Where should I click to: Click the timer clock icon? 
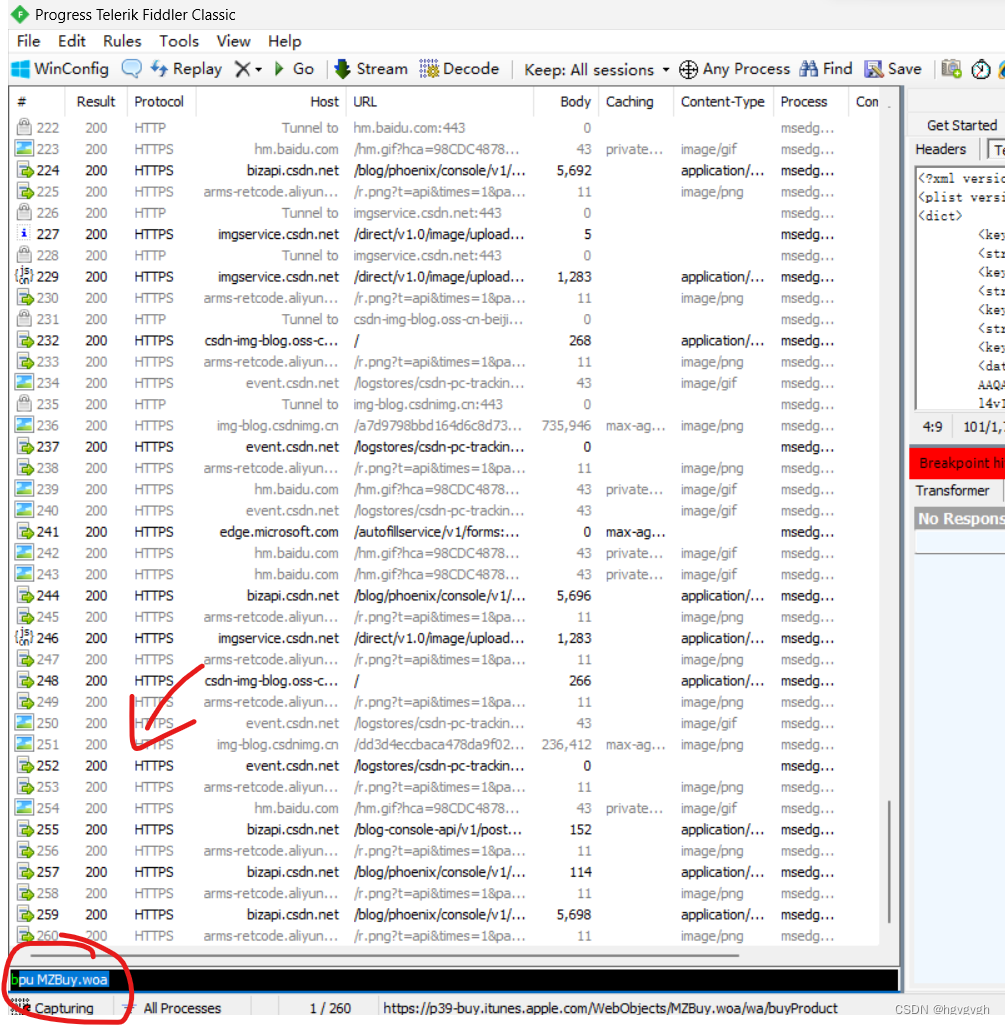980,69
